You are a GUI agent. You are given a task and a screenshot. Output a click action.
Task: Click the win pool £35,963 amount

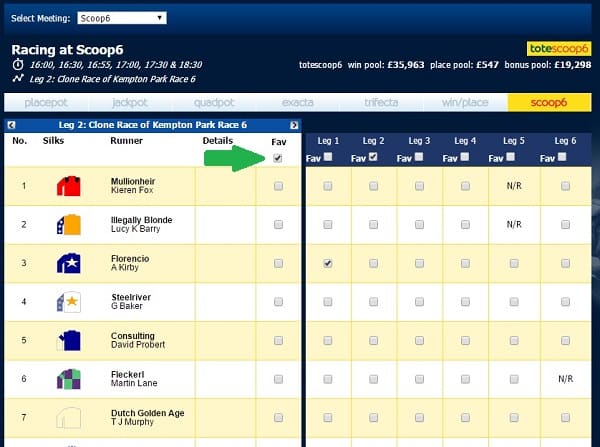tap(406, 65)
